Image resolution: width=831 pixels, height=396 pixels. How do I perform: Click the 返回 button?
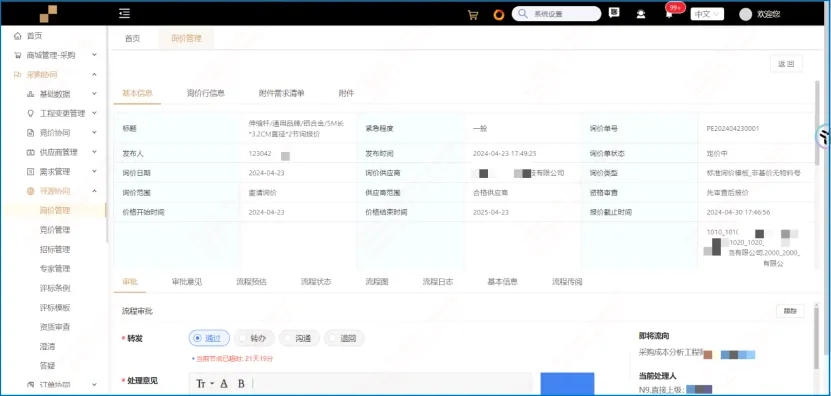pos(786,64)
